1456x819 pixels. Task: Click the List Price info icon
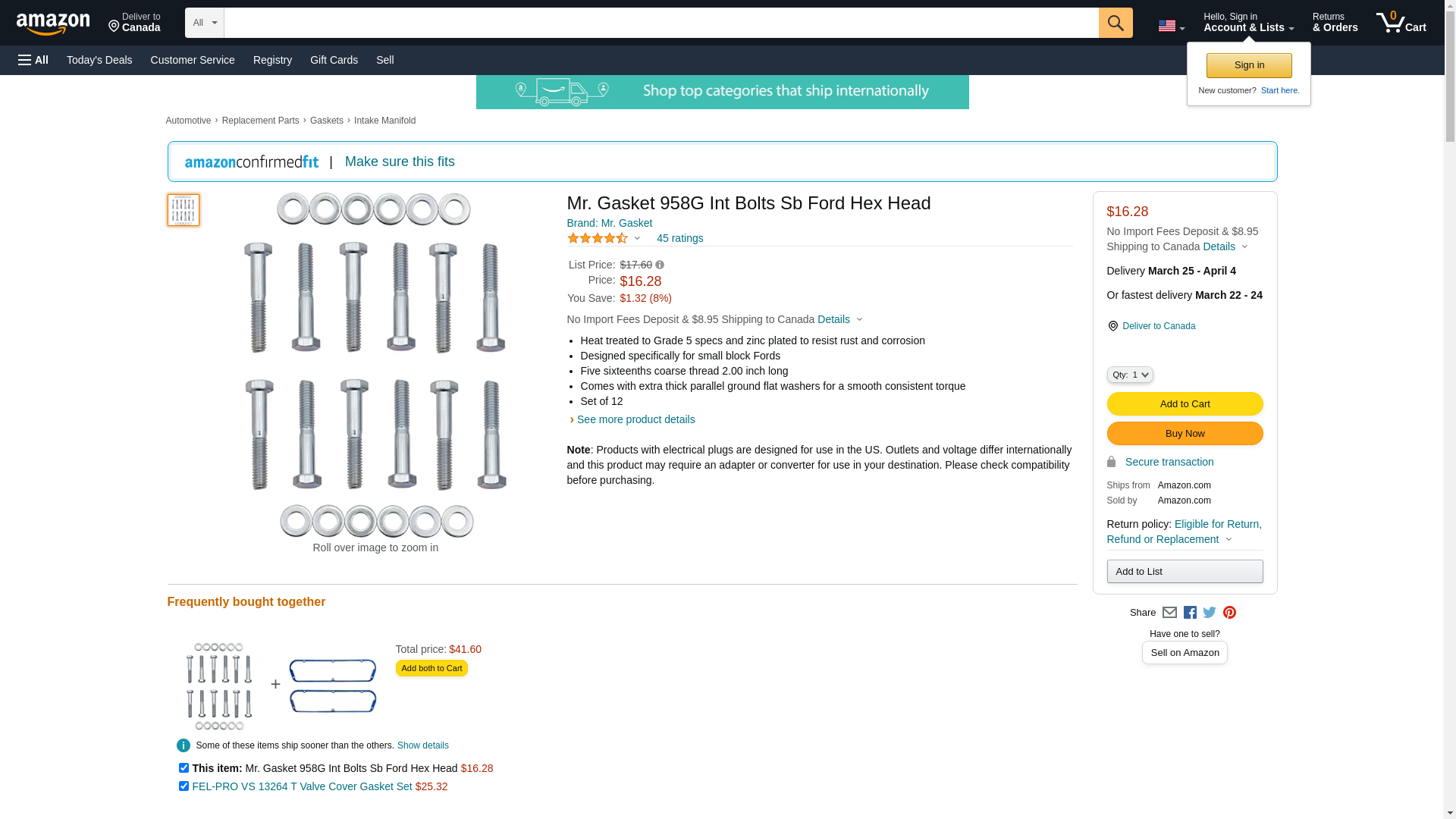pyautogui.click(x=660, y=265)
